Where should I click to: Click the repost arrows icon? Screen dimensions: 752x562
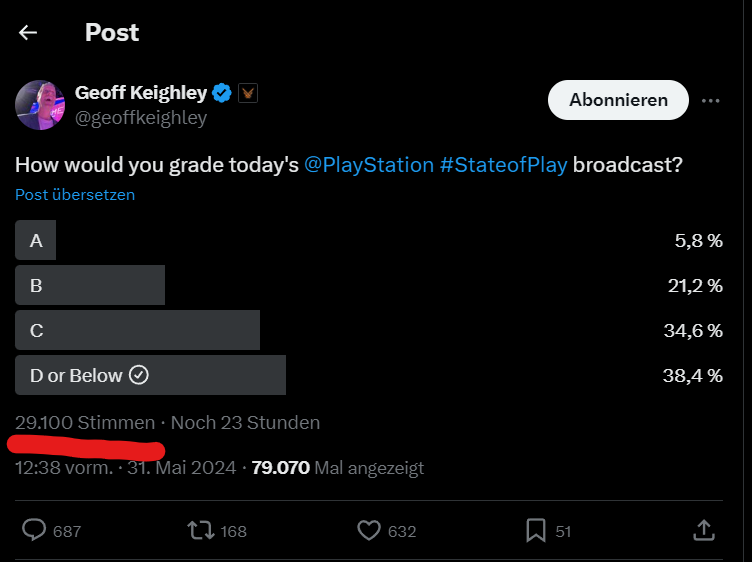[200, 531]
